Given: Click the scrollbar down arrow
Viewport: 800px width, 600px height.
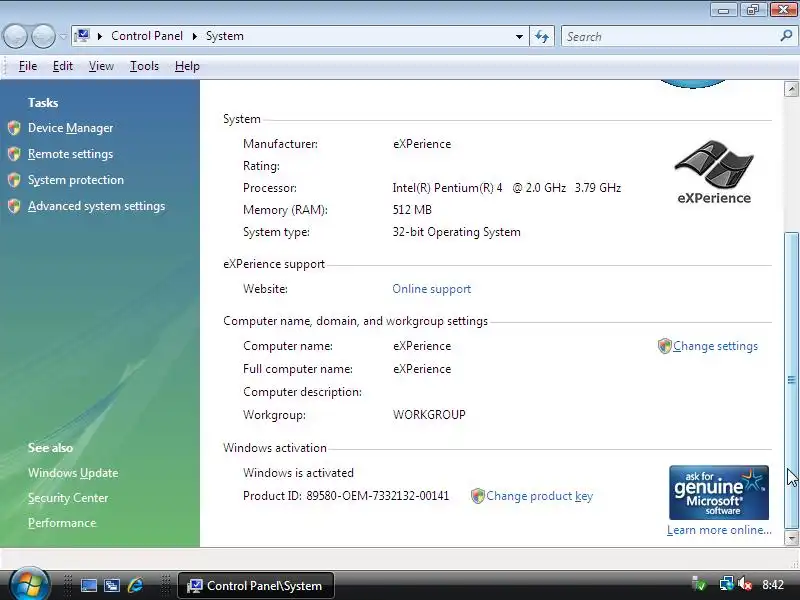Looking at the screenshot, I should (x=791, y=538).
